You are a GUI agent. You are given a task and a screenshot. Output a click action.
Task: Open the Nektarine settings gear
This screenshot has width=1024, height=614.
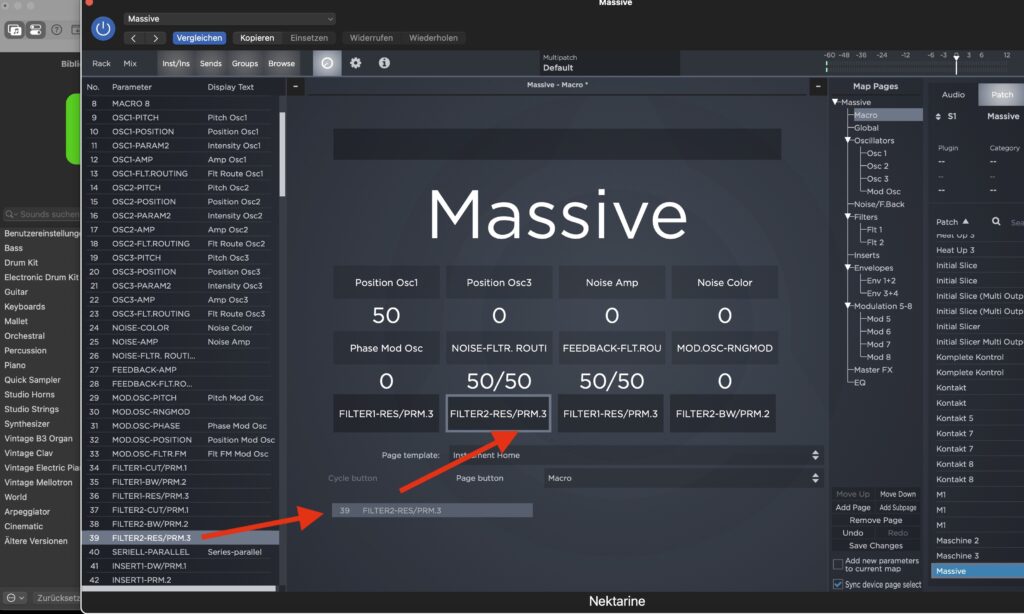(x=355, y=63)
